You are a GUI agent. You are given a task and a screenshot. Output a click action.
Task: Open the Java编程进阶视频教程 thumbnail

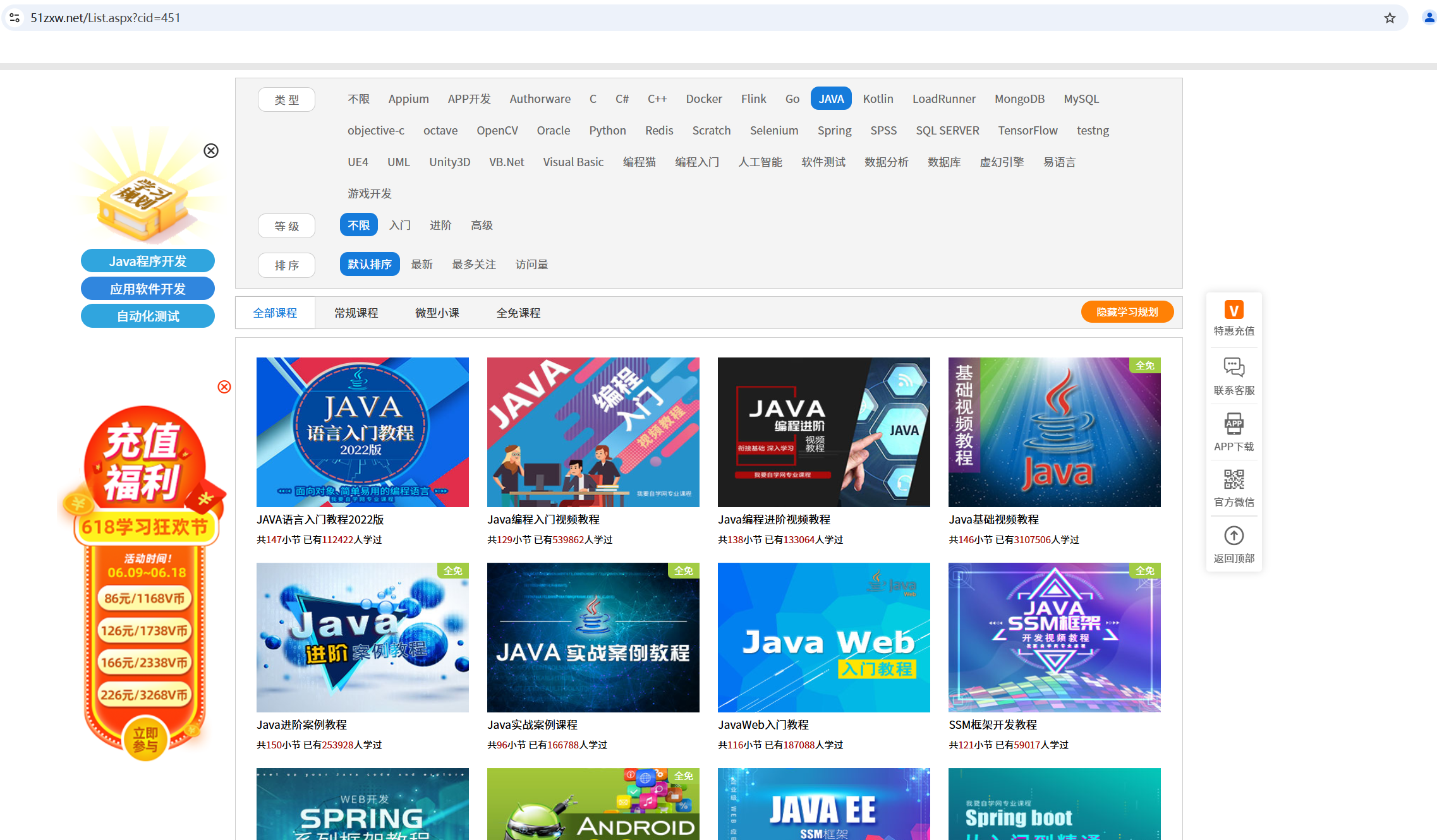[824, 432]
